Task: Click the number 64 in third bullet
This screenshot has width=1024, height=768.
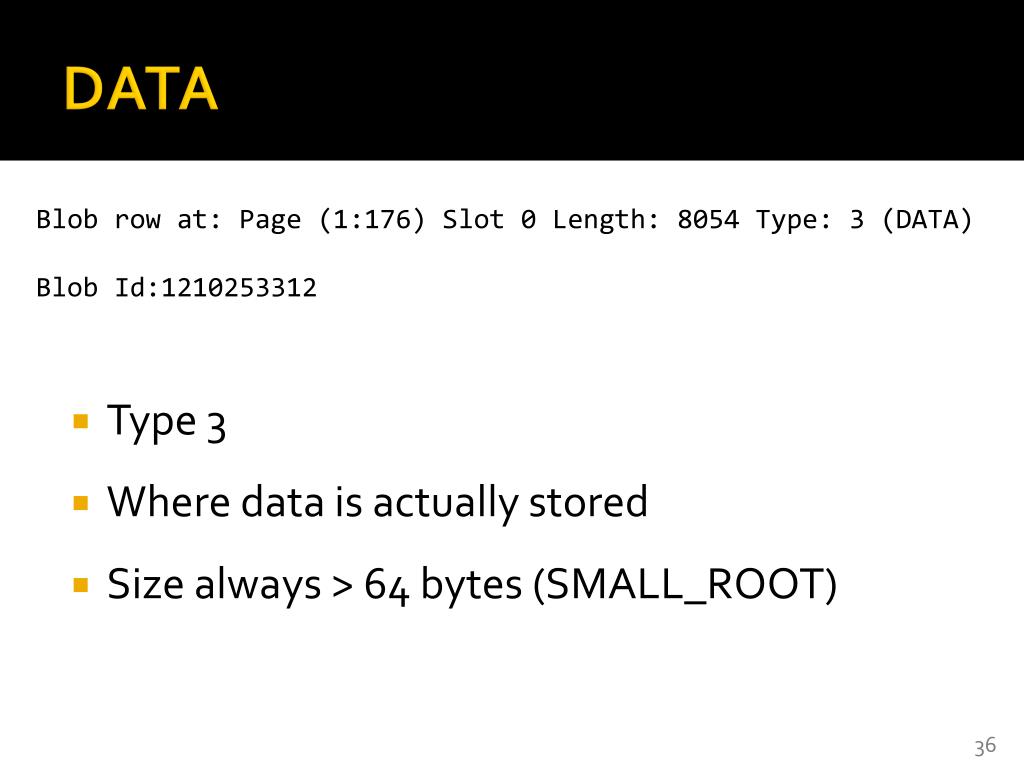Action: click(387, 584)
